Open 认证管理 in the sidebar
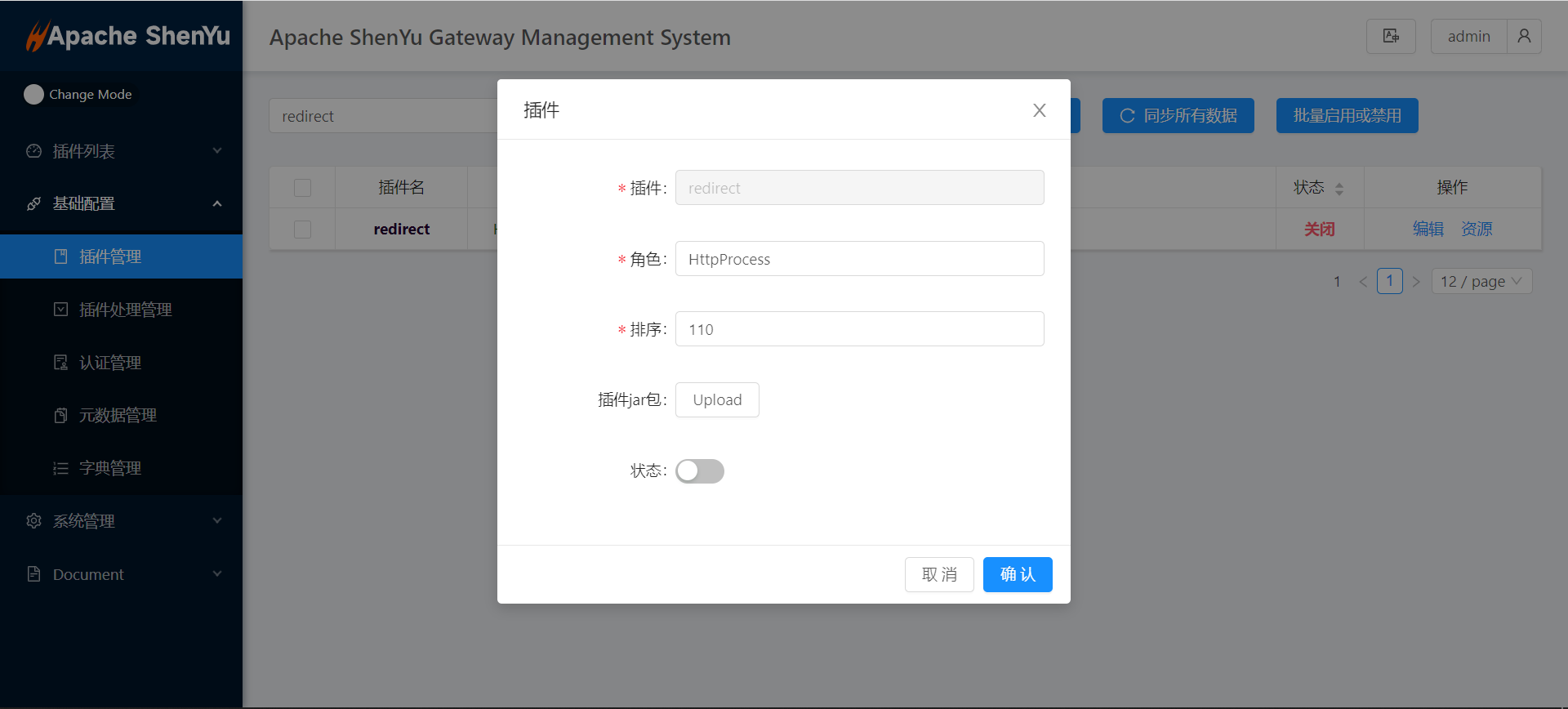Image resolution: width=1568 pixels, height=709 pixels. point(110,363)
